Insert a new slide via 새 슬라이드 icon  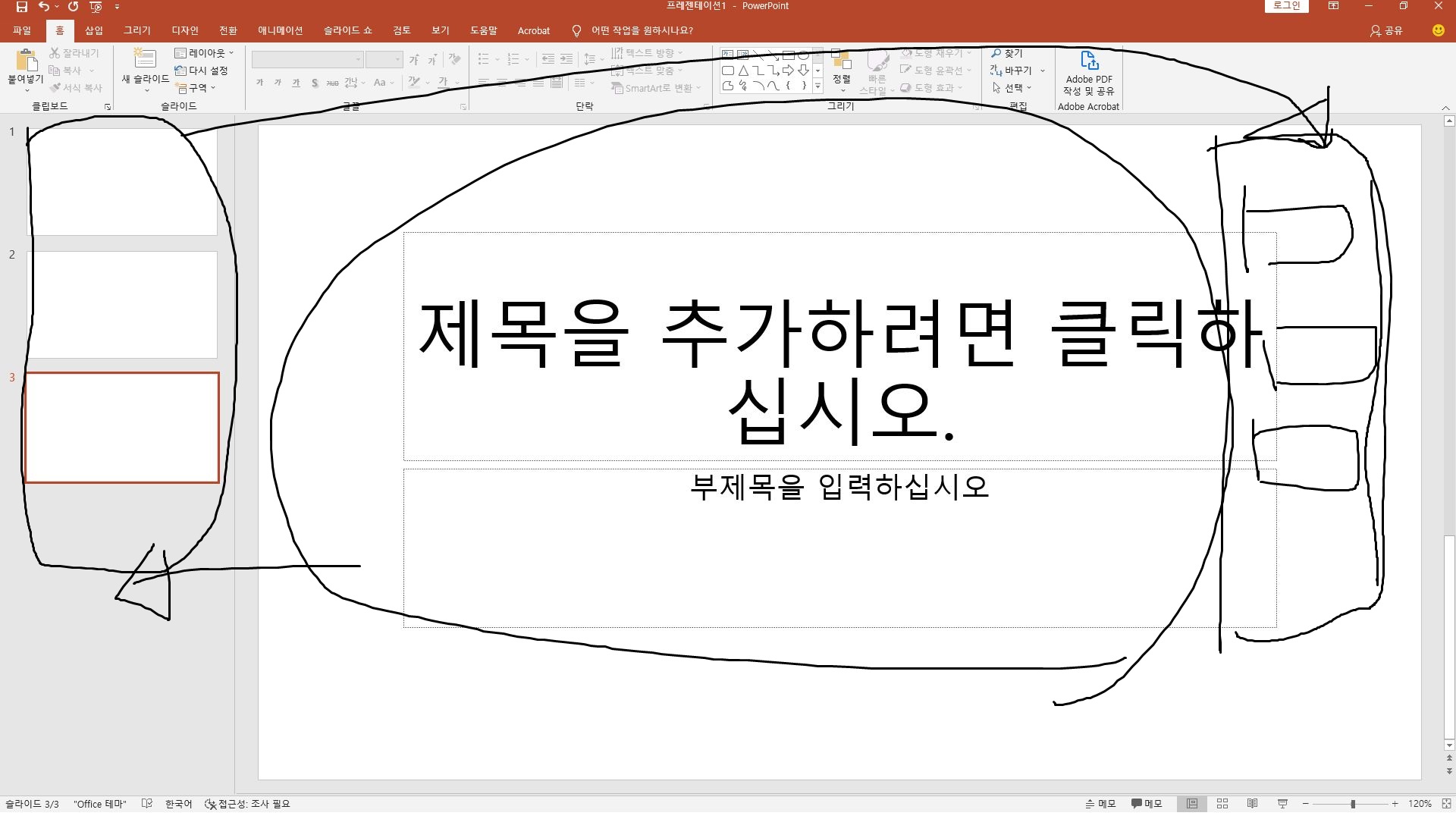144,59
